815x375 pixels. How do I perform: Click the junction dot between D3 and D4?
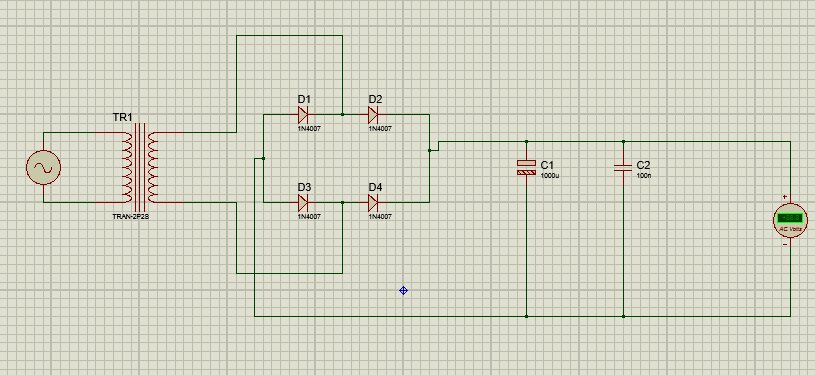[x=343, y=202]
